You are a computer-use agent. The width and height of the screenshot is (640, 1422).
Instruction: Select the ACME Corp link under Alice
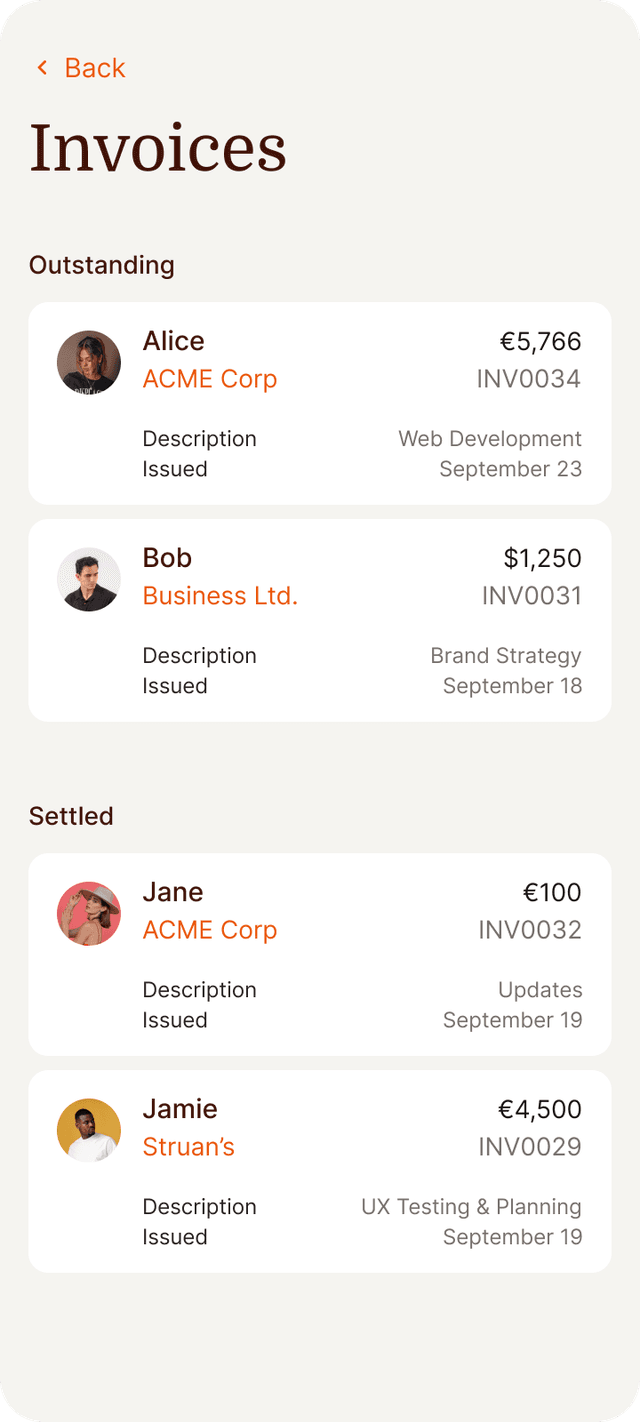[210, 379]
